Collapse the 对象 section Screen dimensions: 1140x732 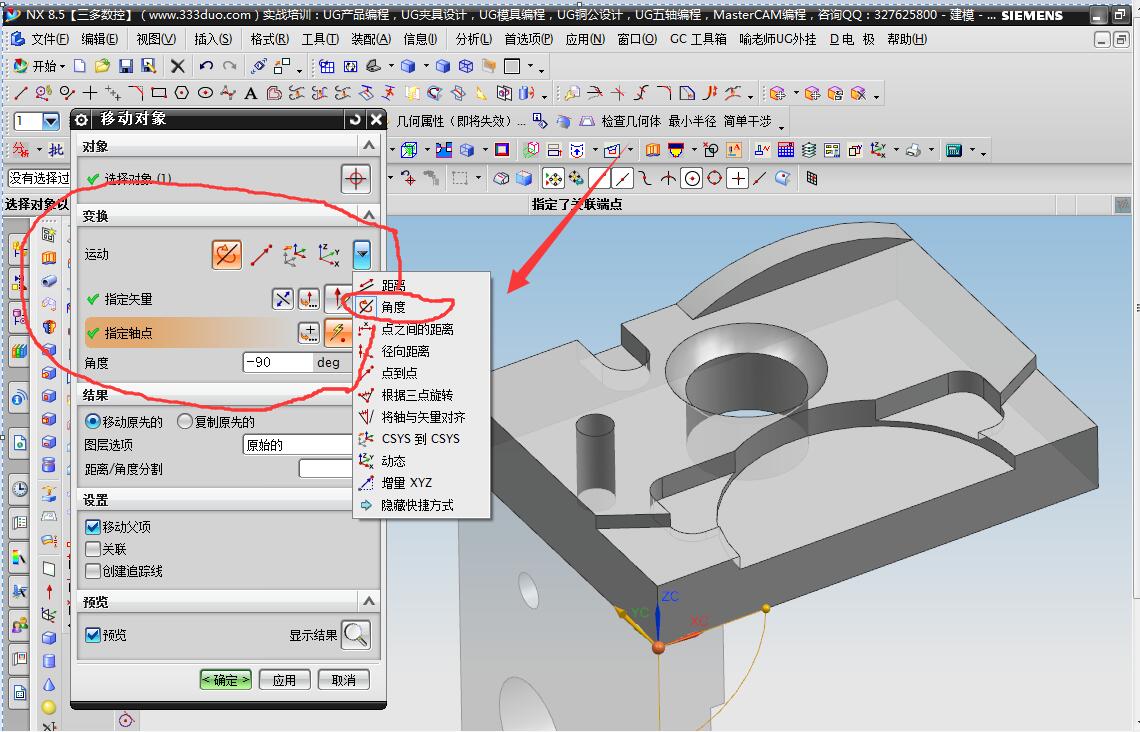(369, 146)
